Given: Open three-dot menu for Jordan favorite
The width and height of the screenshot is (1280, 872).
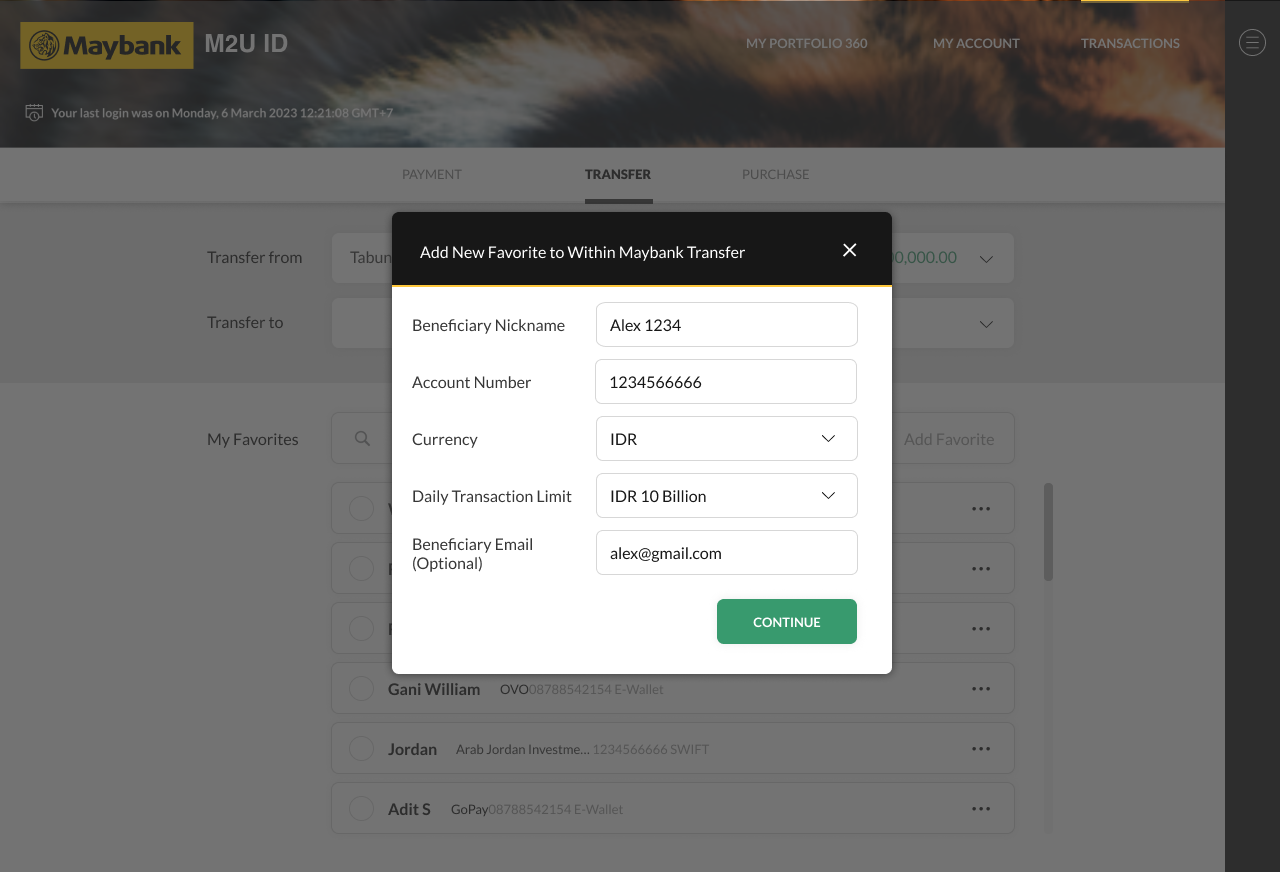Looking at the screenshot, I should pos(980,749).
